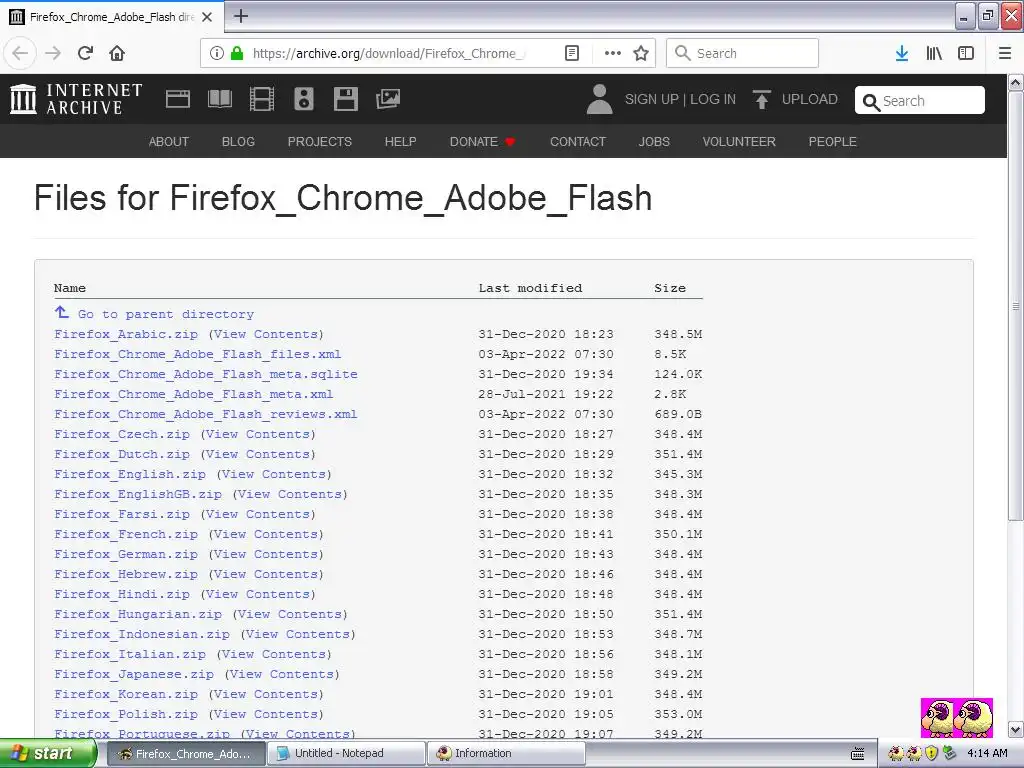Switch to Information taskbar item
Screen dimensions: 1024x768
(x=506, y=754)
